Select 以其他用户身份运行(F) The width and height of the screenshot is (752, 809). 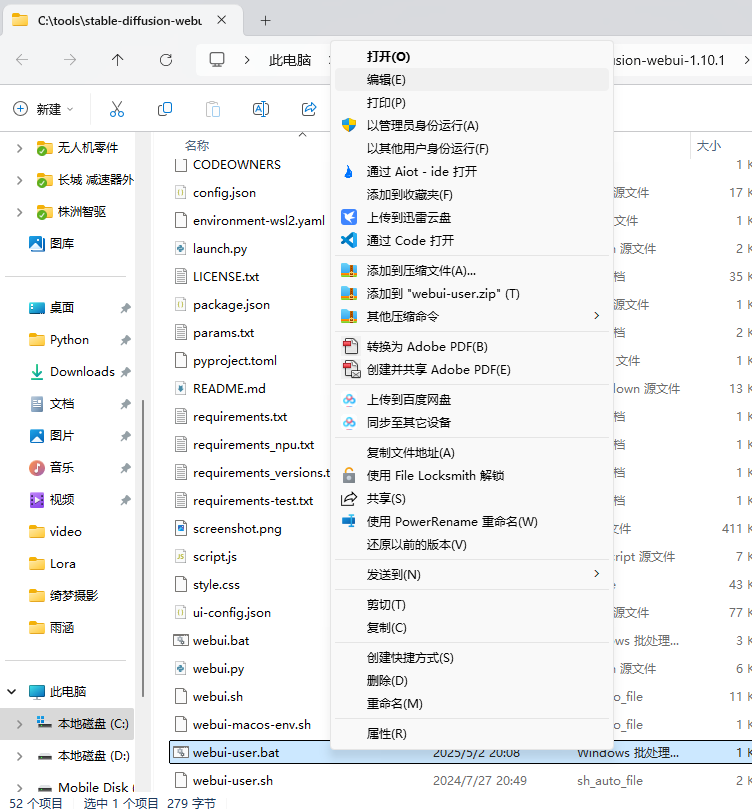[471, 149]
